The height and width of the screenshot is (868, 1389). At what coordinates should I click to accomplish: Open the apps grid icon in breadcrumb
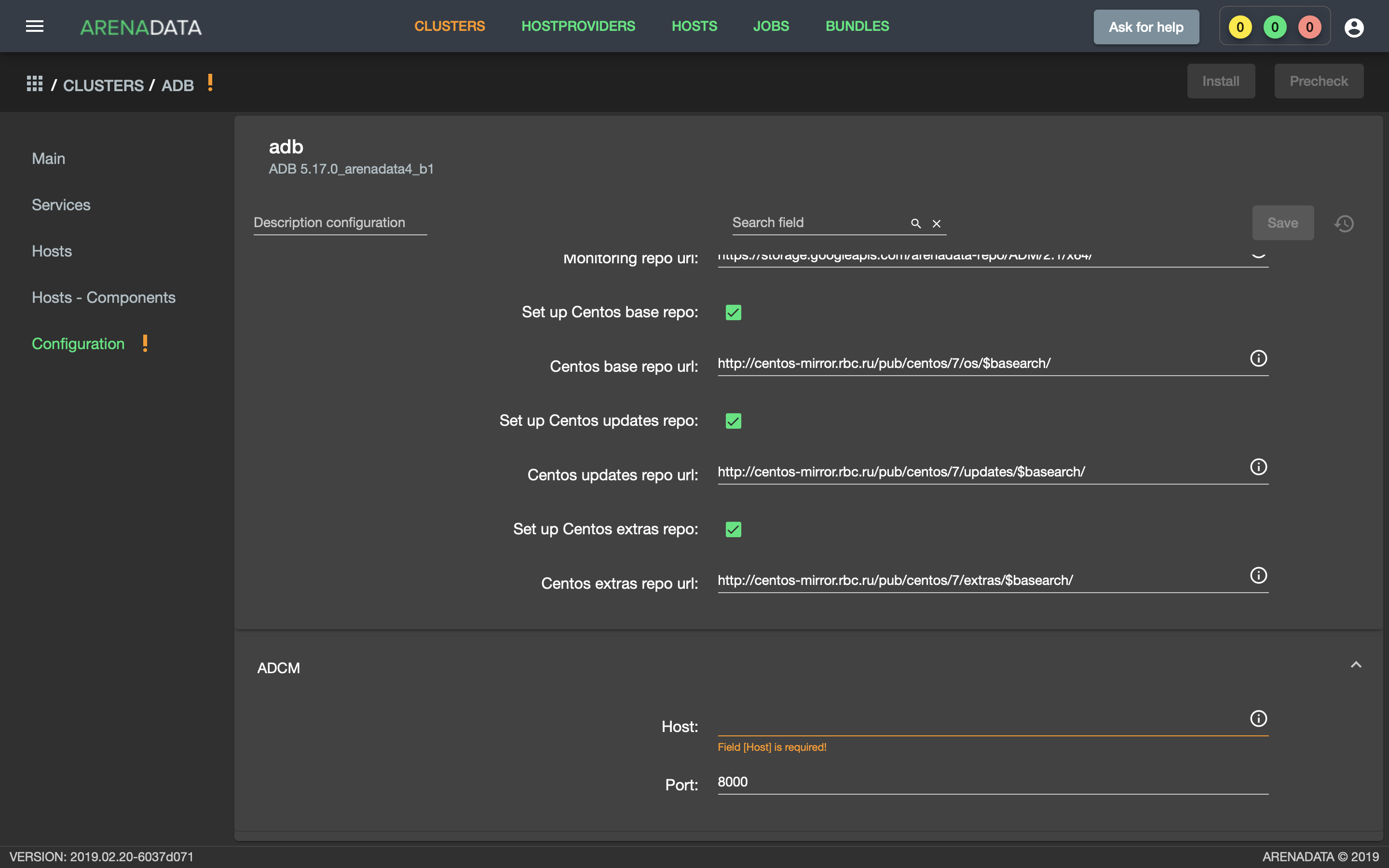click(x=34, y=84)
